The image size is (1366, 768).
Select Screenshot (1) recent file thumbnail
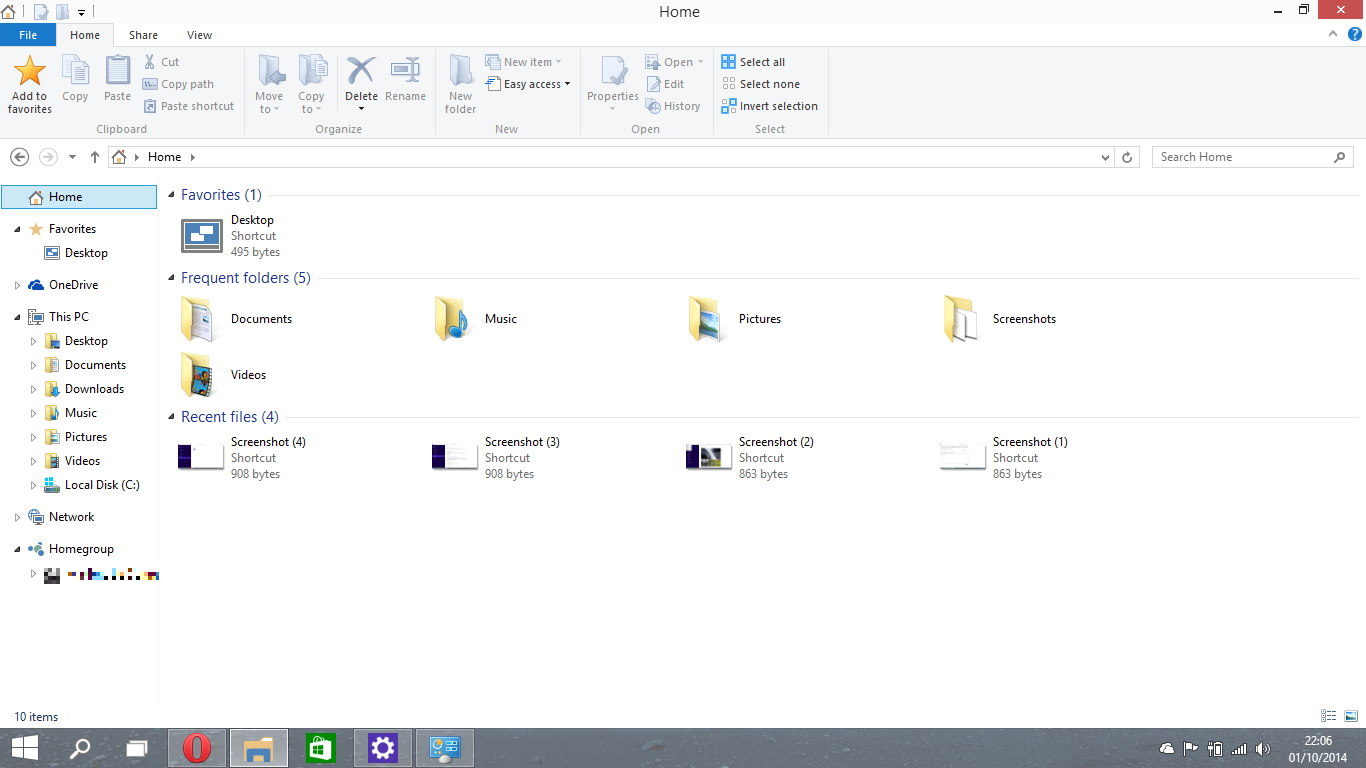pyautogui.click(x=963, y=457)
